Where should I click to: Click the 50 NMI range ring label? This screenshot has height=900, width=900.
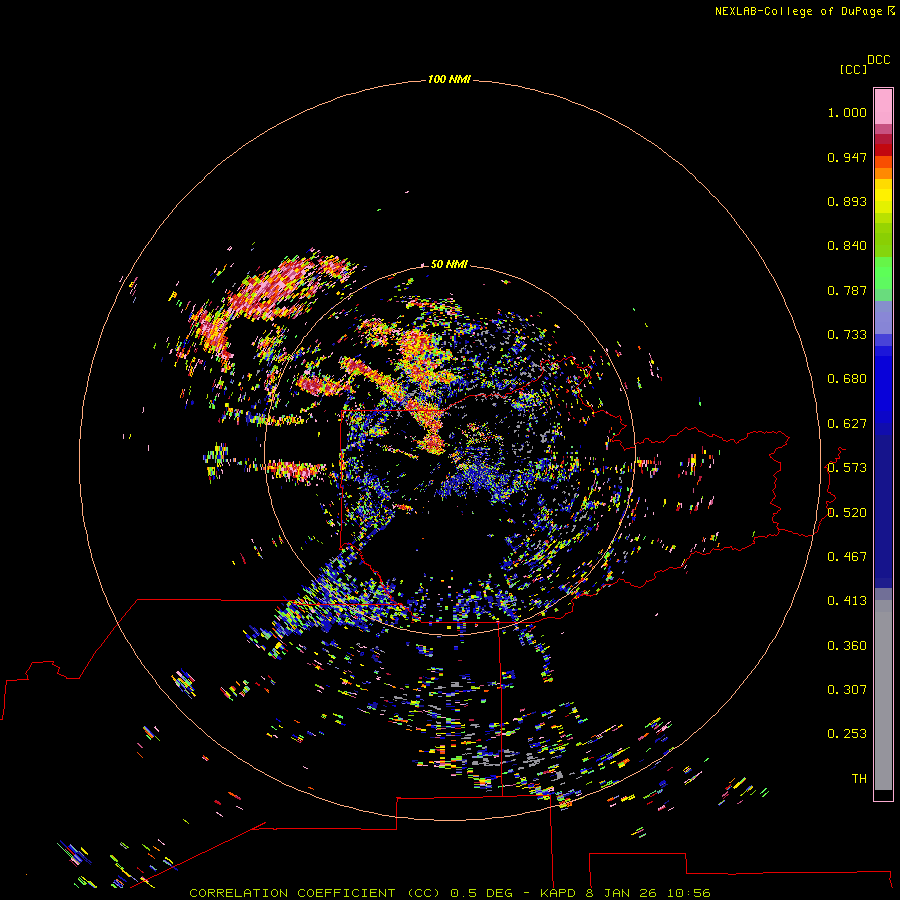(449, 264)
